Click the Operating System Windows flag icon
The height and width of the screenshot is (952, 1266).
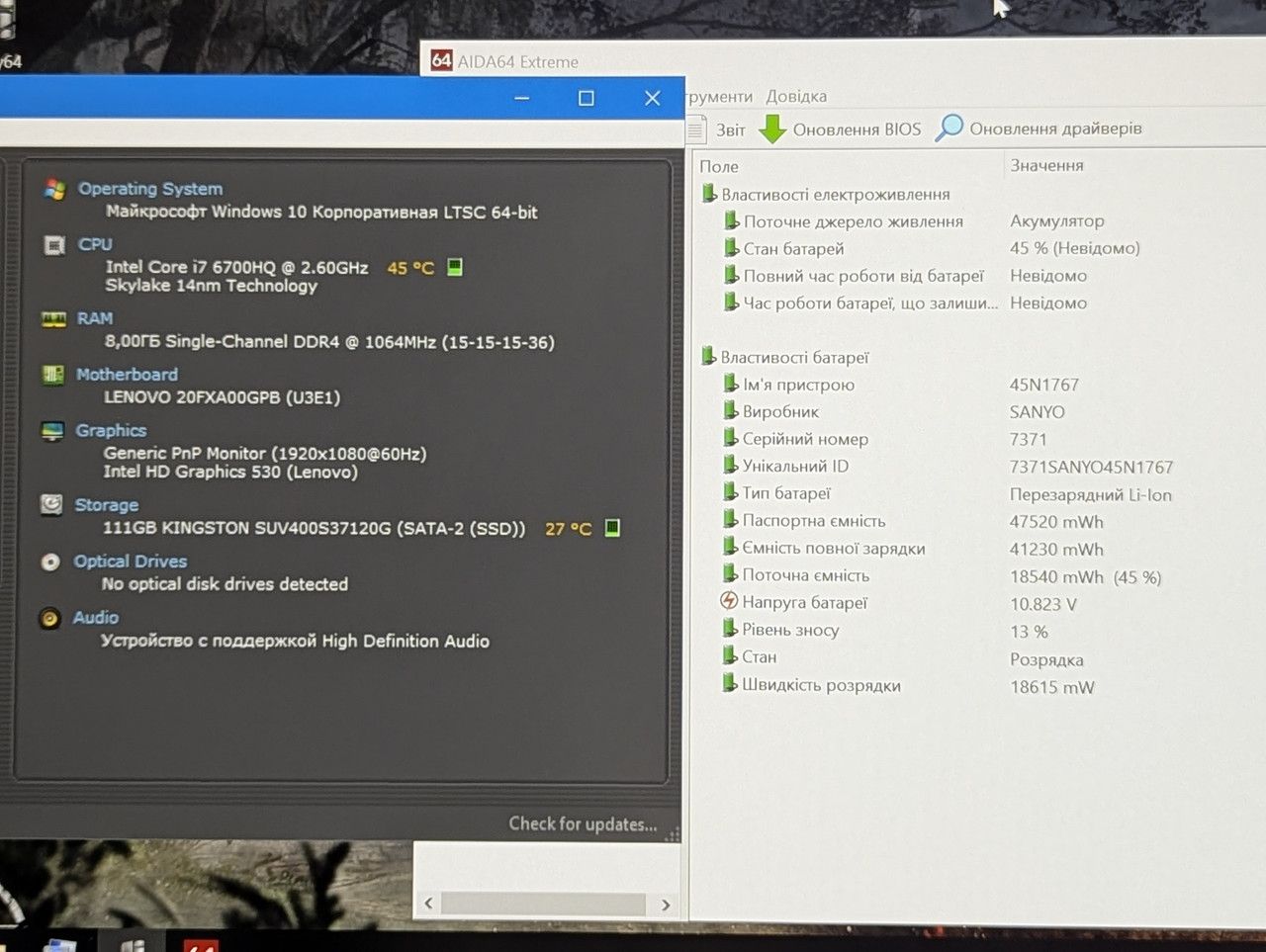(x=54, y=189)
